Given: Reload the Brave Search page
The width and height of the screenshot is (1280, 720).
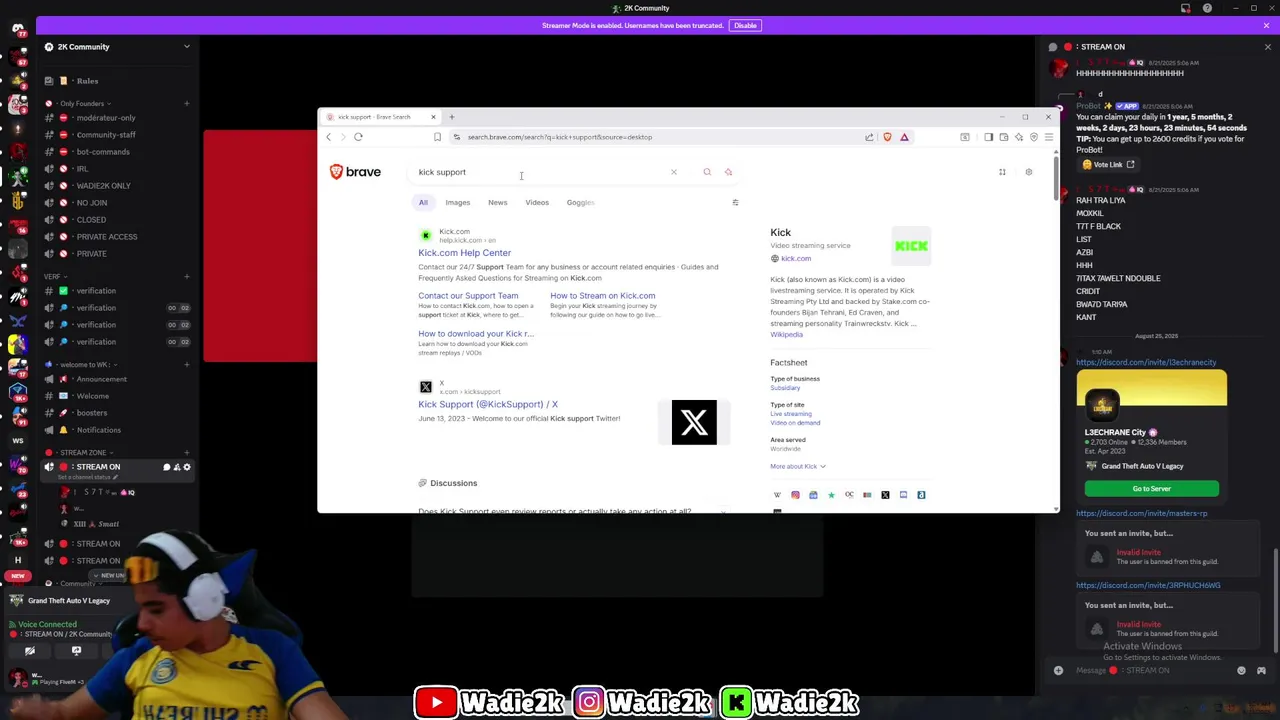Looking at the screenshot, I should coord(358,137).
